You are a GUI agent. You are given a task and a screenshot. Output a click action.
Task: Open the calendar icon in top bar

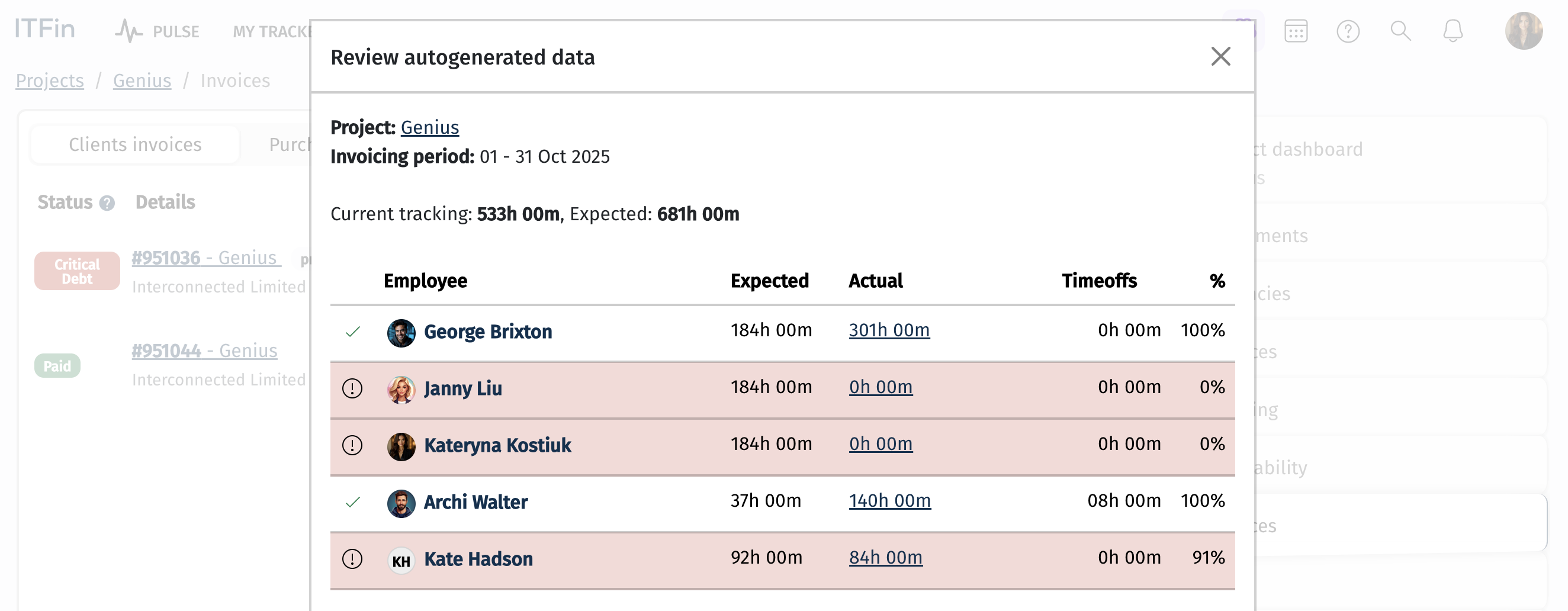click(x=1295, y=31)
